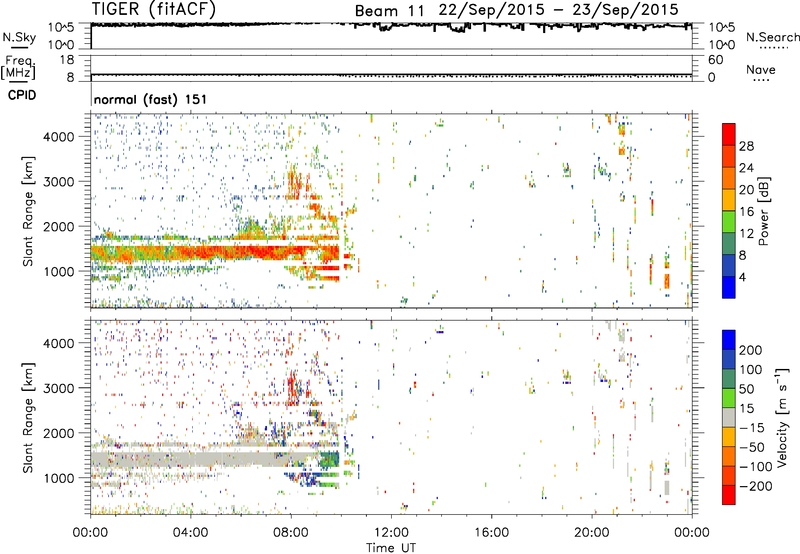Viewport: 800px width, 554px height.
Task: Click the '16' label on Power scale
Action: (746, 212)
